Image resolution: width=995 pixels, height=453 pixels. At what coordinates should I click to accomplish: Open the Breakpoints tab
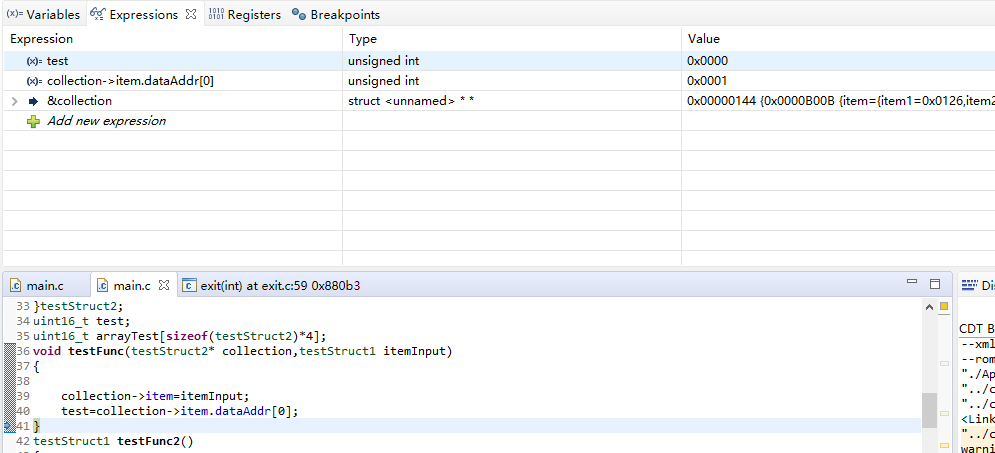(x=336, y=14)
